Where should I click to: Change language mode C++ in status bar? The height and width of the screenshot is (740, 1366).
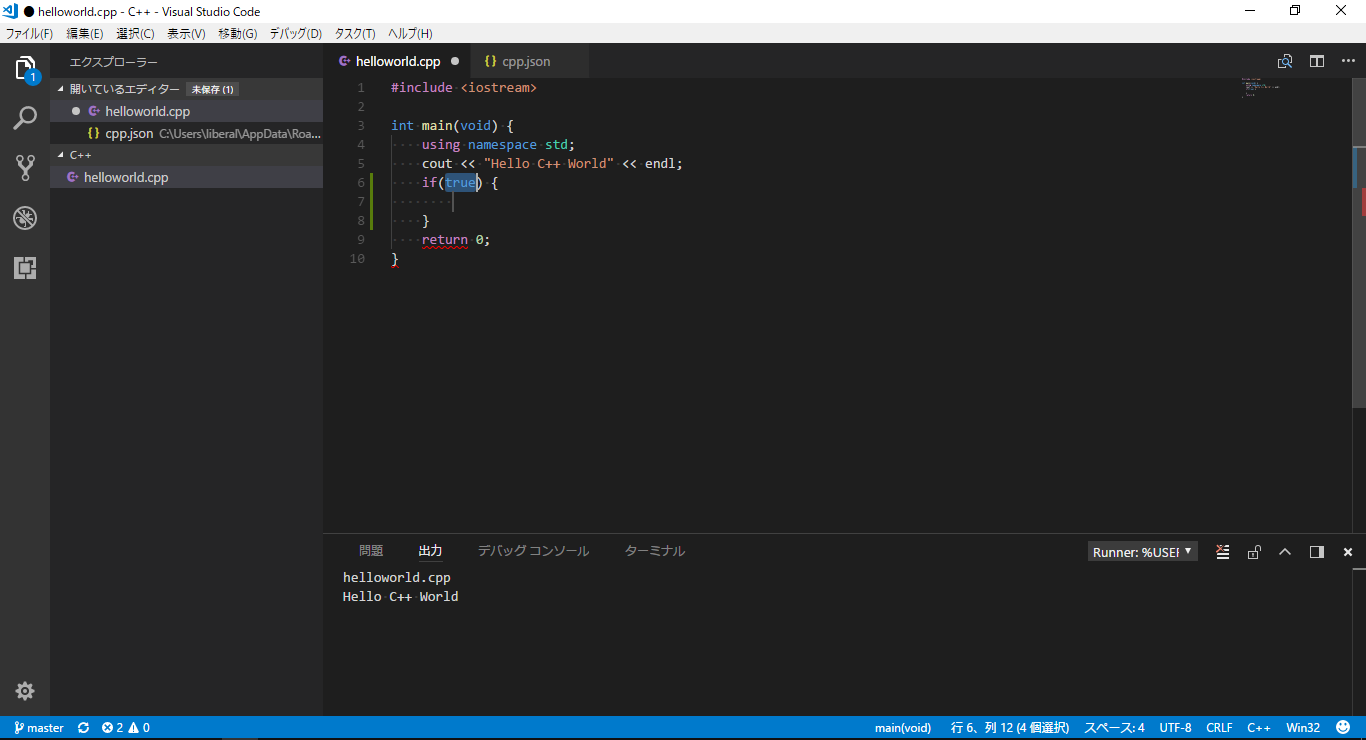tap(1258, 728)
